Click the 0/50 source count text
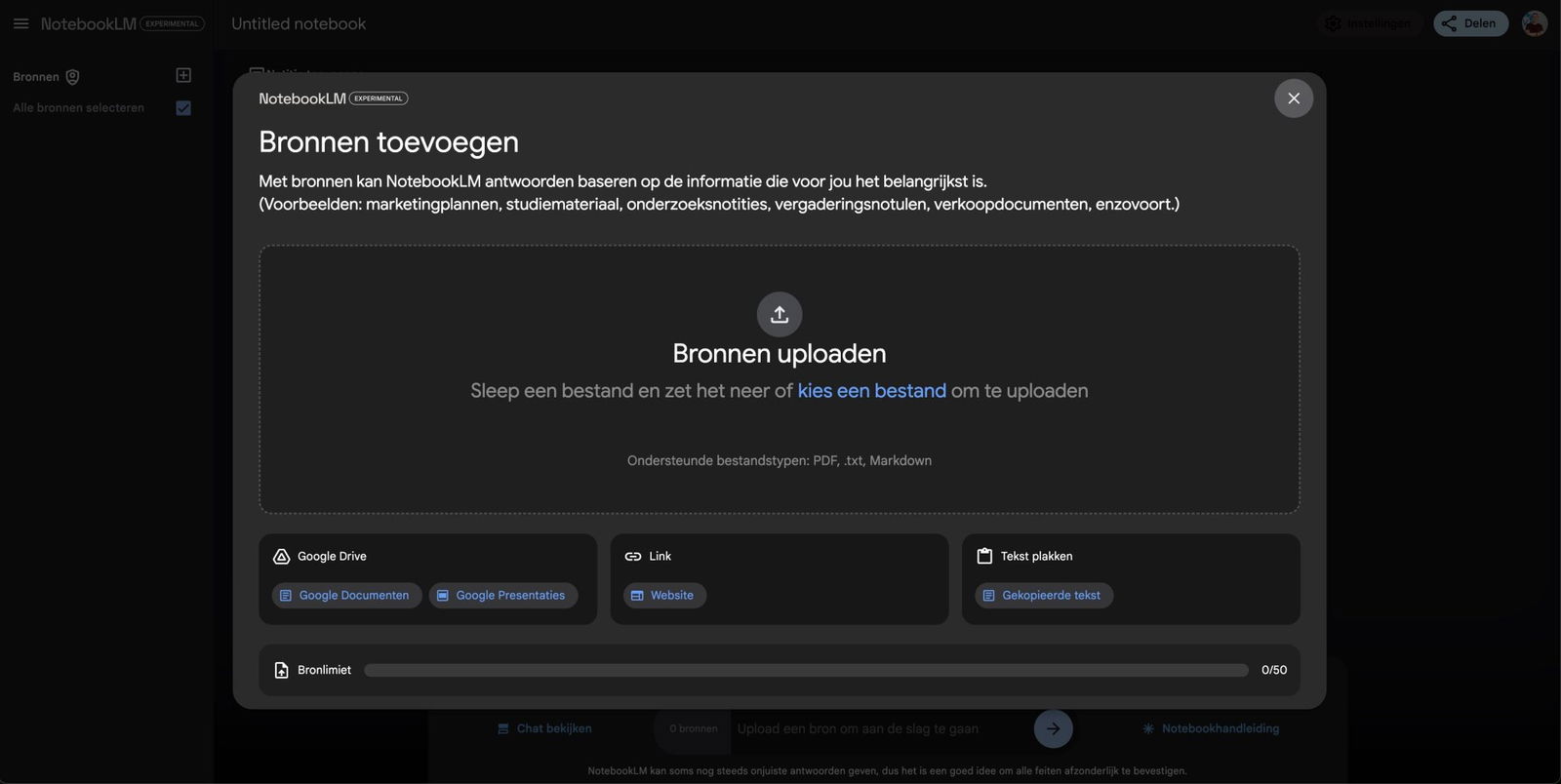Image resolution: width=1561 pixels, height=784 pixels. click(x=1274, y=670)
